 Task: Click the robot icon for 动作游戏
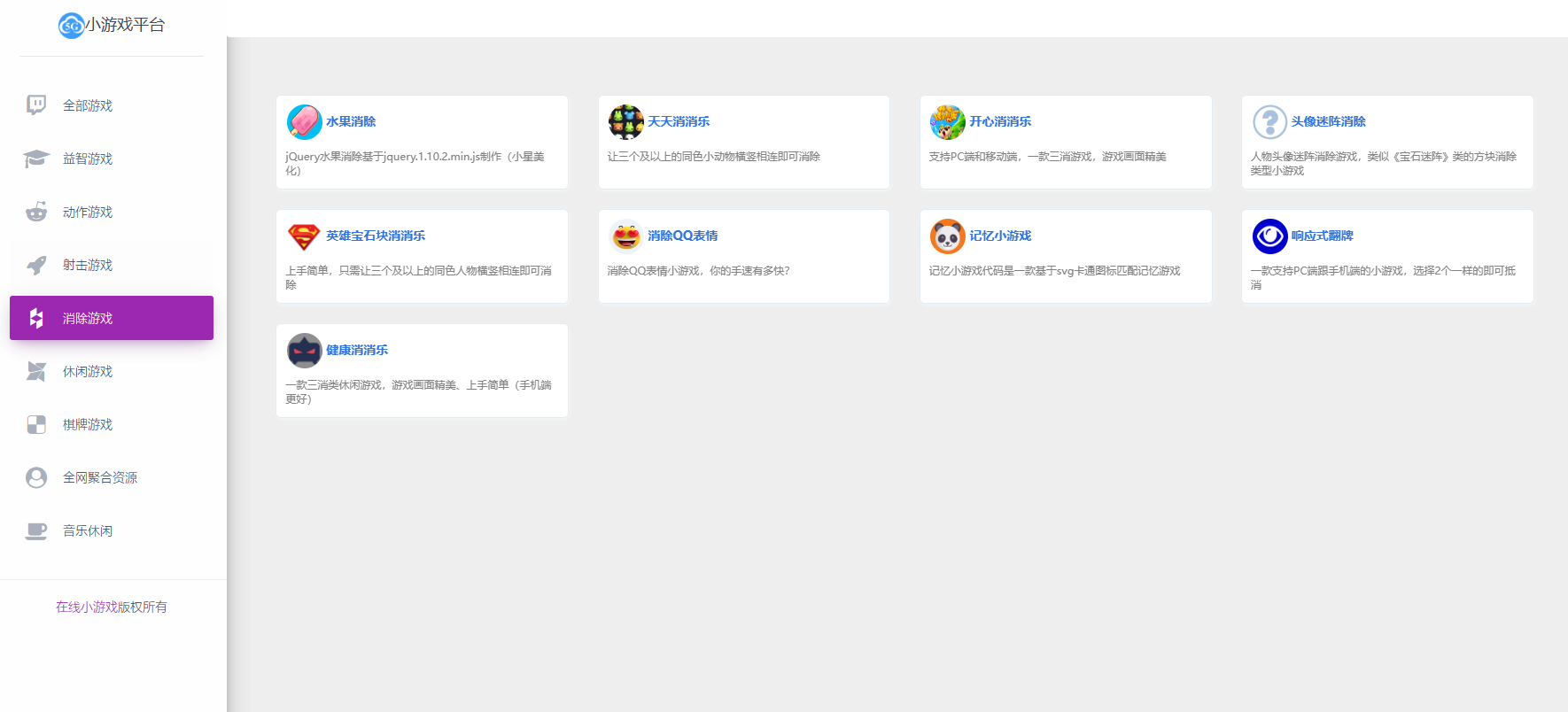coord(36,212)
